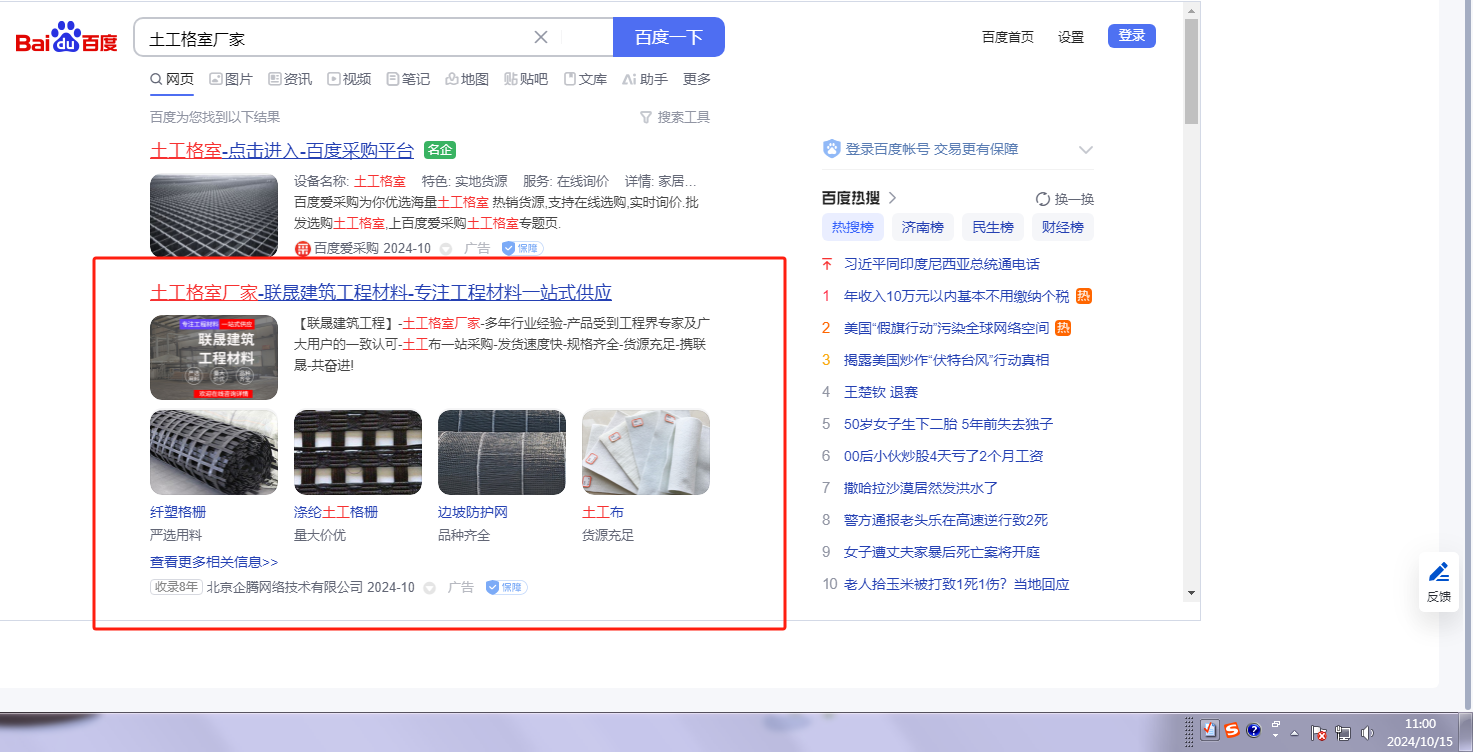The image size is (1473, 752).
Task: Switch to the 财经榜 tab
Action: point(1063,227)
